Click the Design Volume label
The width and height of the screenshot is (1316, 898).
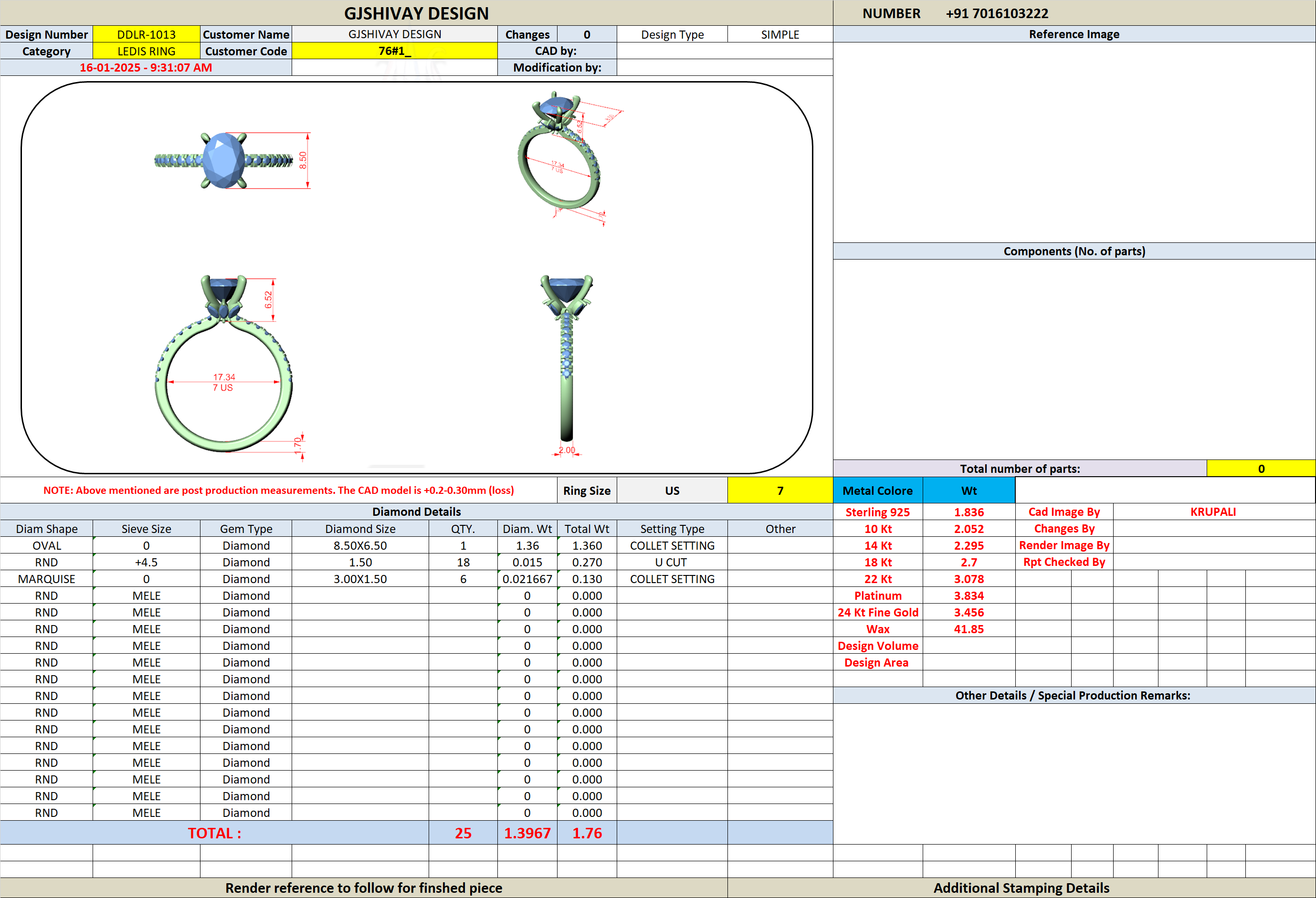pyautogui.click(x=878, y=646)
